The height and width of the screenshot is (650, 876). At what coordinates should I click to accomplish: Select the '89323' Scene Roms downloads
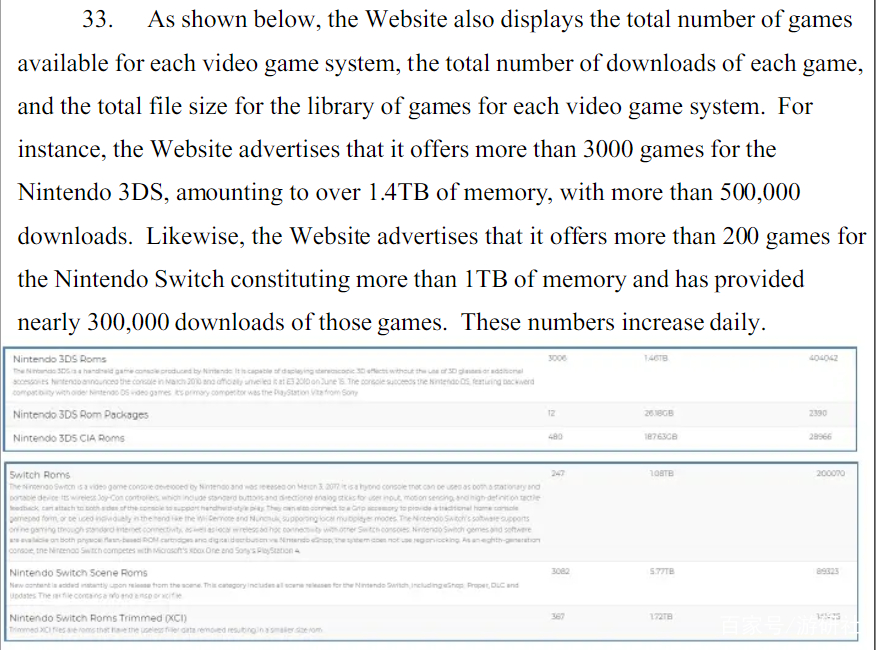pos(827,571)
